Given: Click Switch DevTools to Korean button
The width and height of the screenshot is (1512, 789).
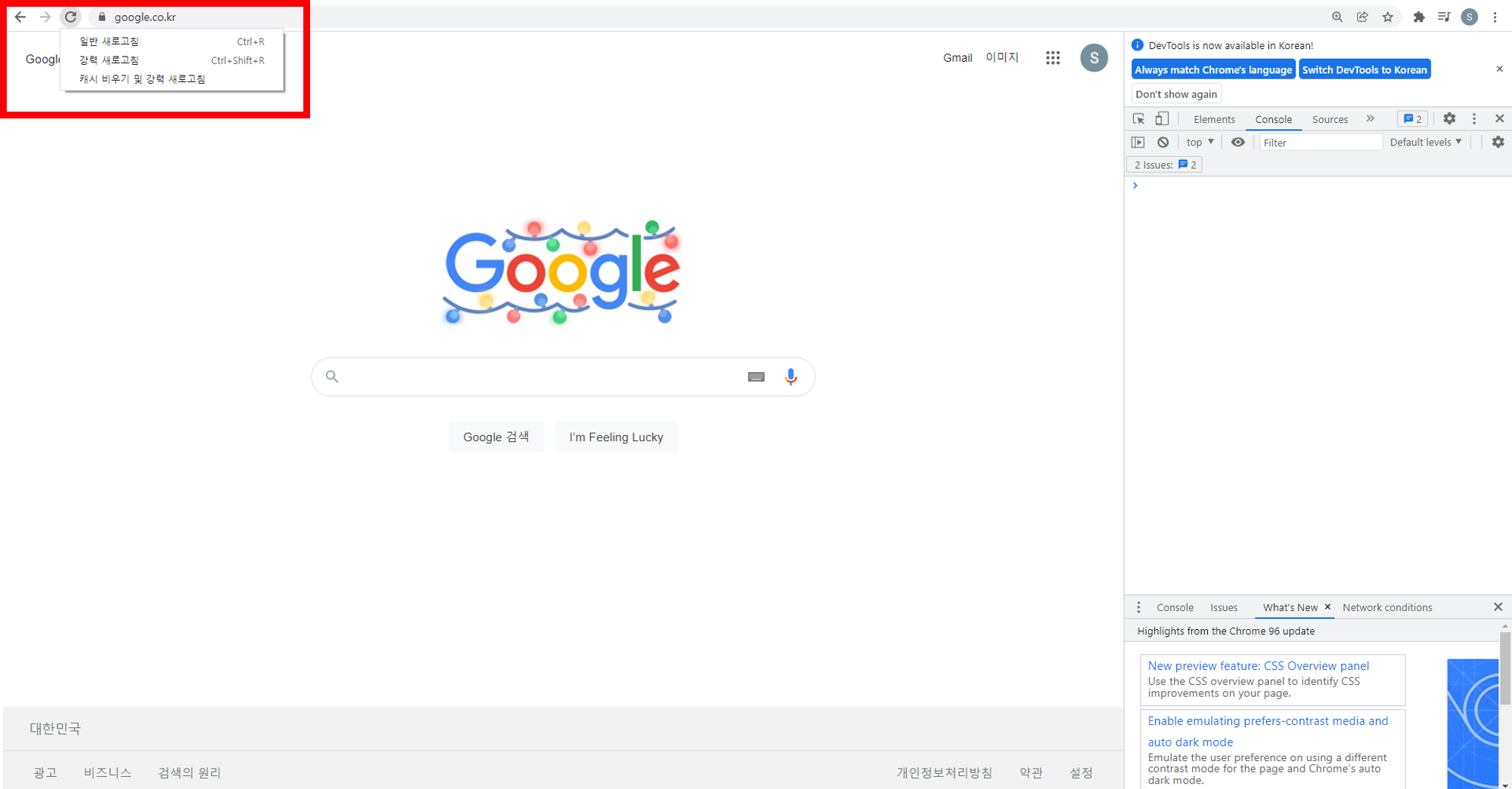Looking at the screenshot, I should point(1364,69).
